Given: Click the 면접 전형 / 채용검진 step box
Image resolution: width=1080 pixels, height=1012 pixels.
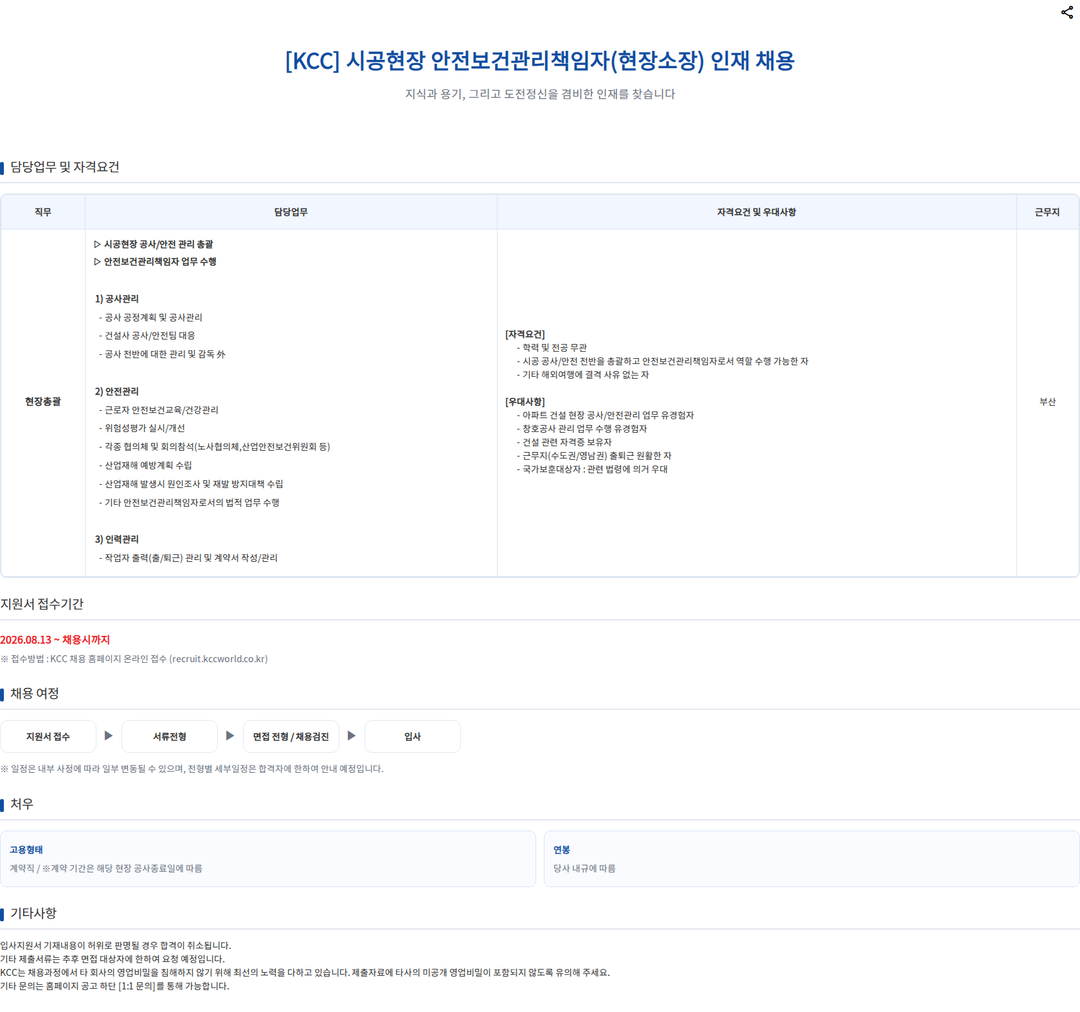Looking at the screenshot, I should [x=291, y=736].
